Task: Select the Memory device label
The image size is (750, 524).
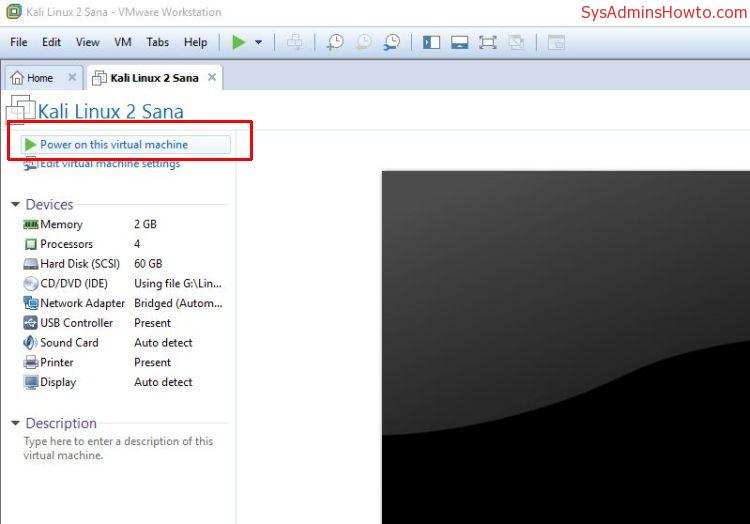Action: [x=61, y=224]
